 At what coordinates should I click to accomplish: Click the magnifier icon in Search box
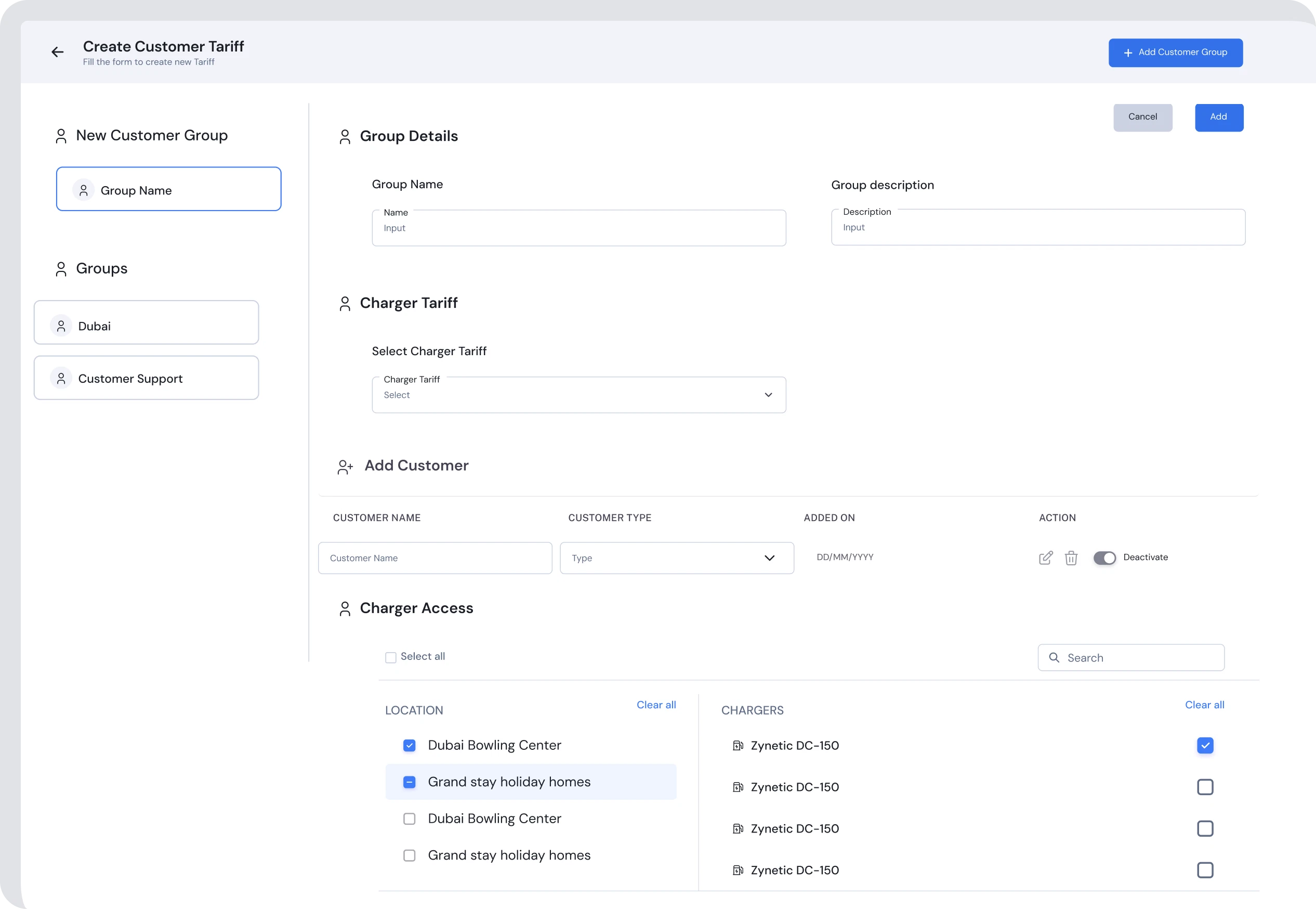(x=1054, y=657)
